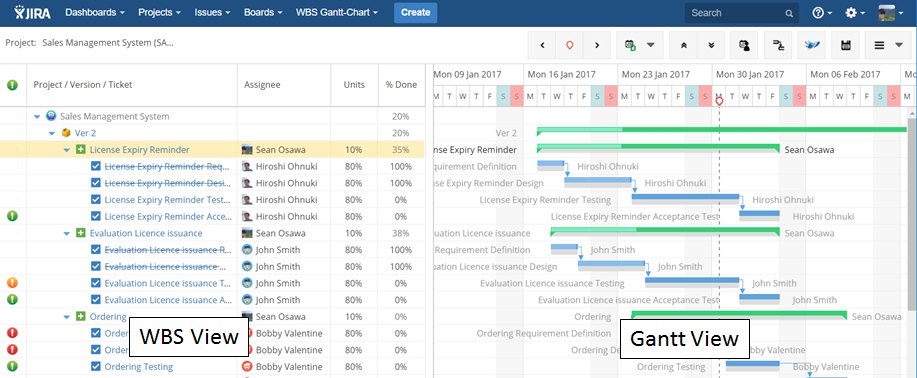Click the Evaluation Licence issuance Testing Gantt bar
917x378 pixels.
692,280
